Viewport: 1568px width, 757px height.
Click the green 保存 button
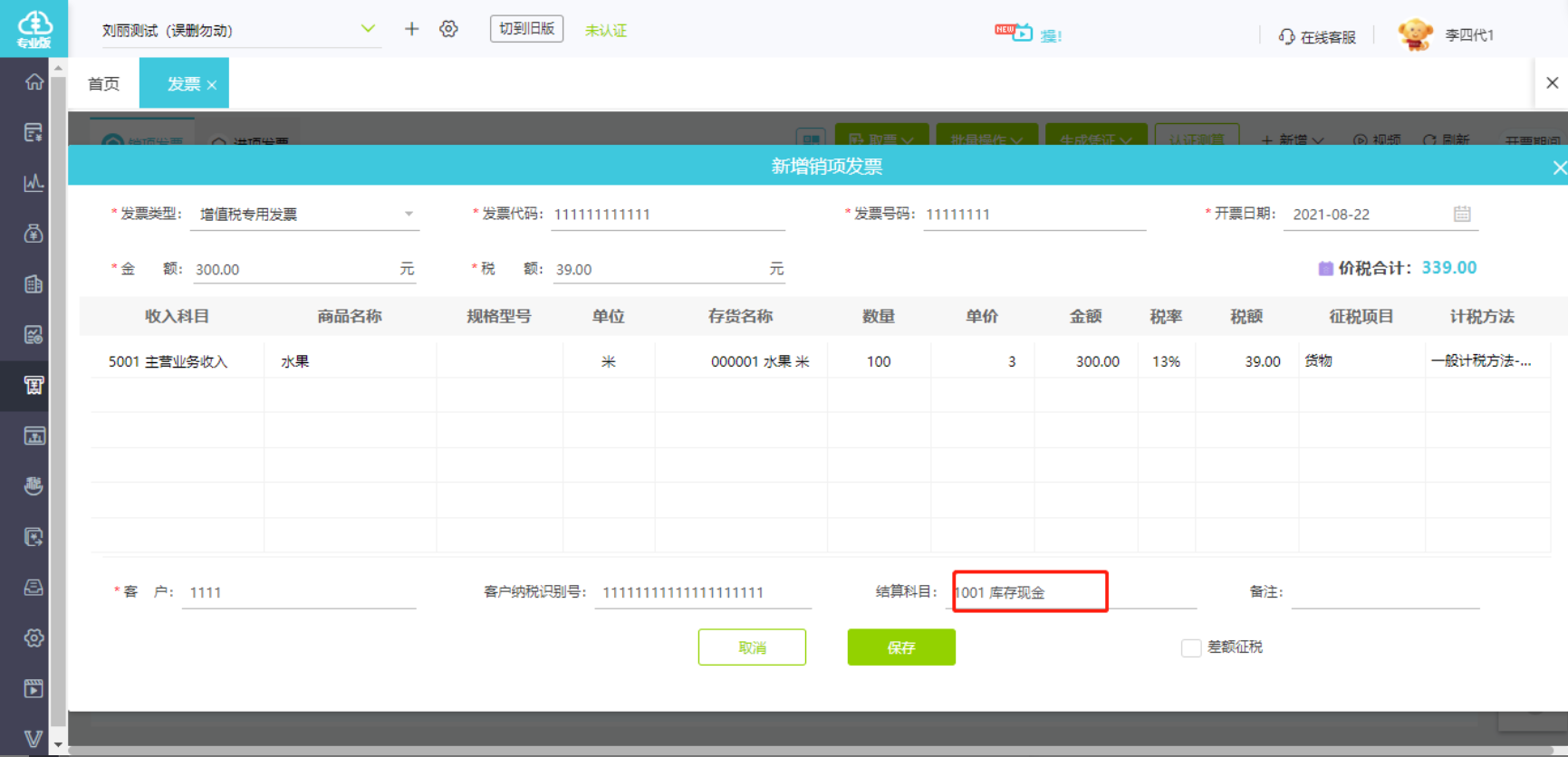point(901,647)
